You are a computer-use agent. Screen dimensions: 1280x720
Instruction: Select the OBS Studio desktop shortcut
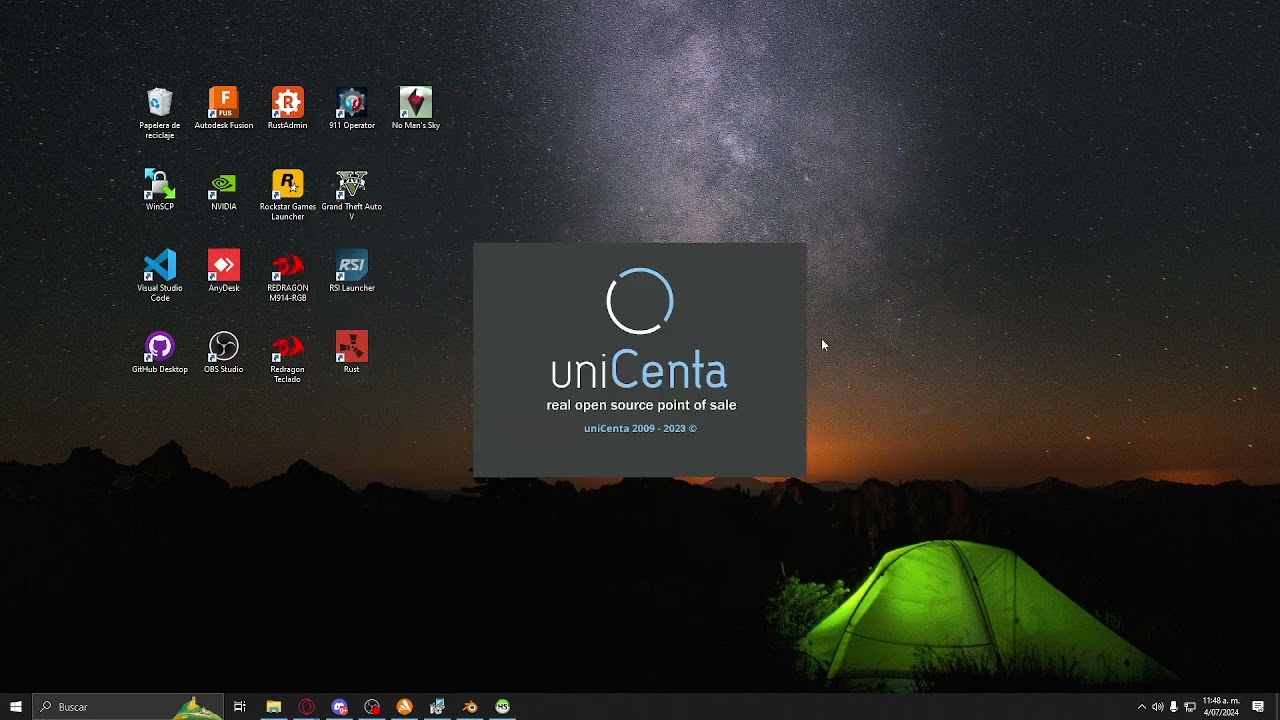click(x=224, y=352)
